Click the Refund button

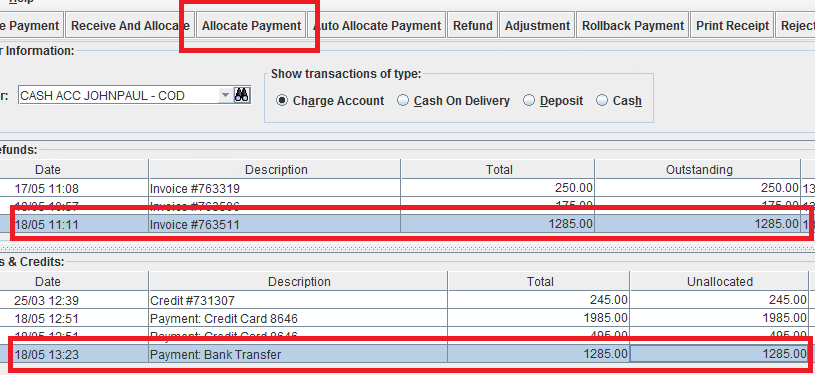[x=472, y=25]
